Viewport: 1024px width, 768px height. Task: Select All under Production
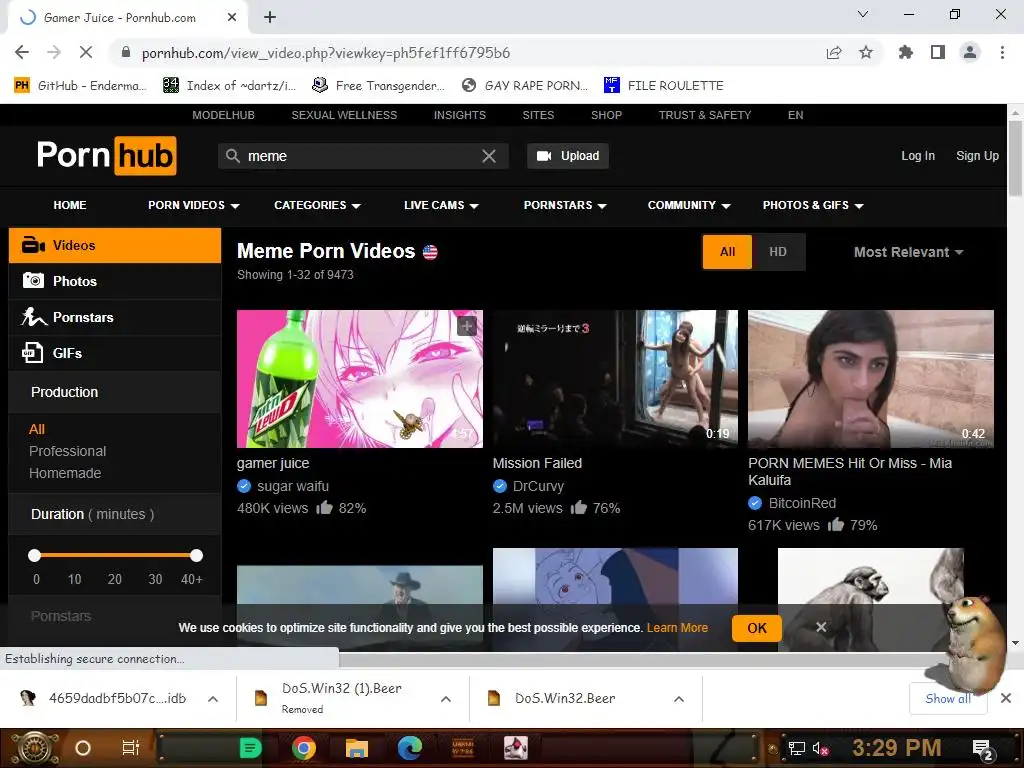(x=37, y=429)
